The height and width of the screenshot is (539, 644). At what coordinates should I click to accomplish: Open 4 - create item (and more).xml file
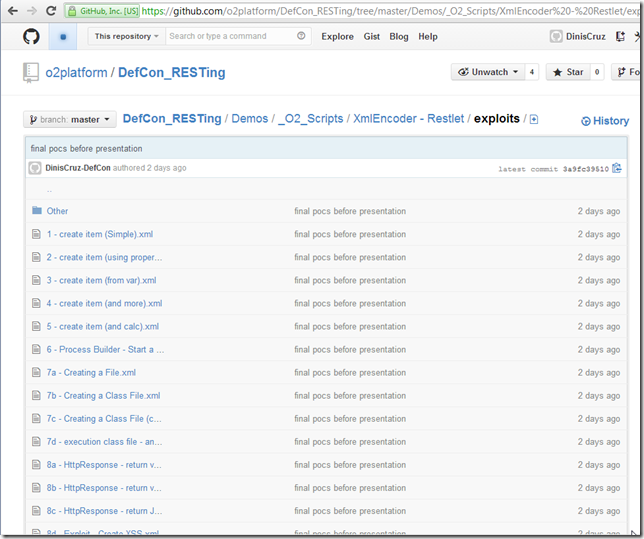[104, 304]
